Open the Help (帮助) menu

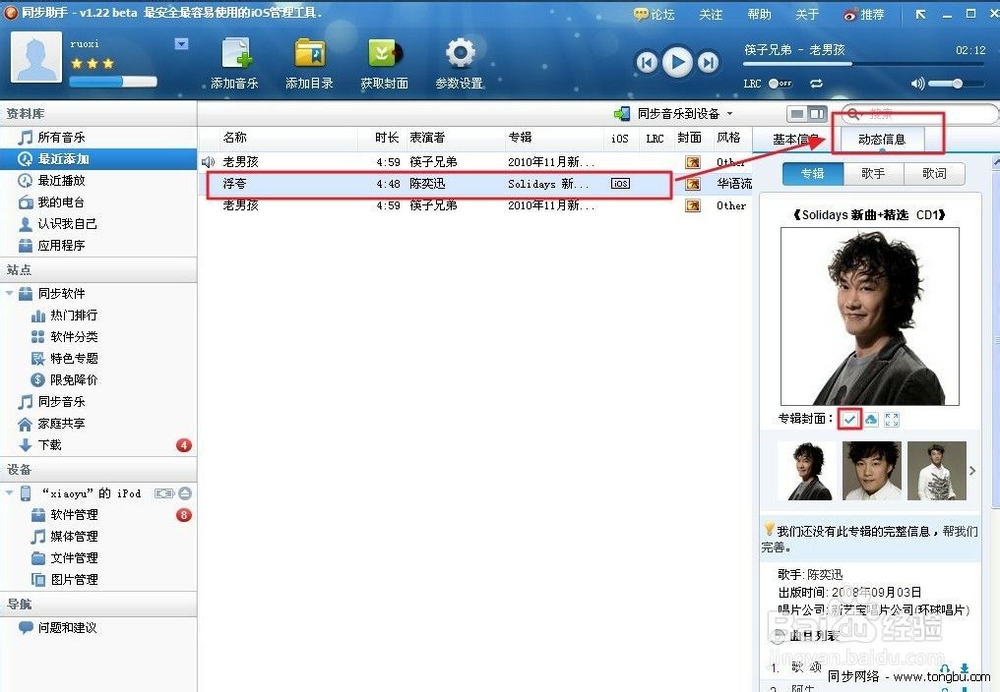759,15
